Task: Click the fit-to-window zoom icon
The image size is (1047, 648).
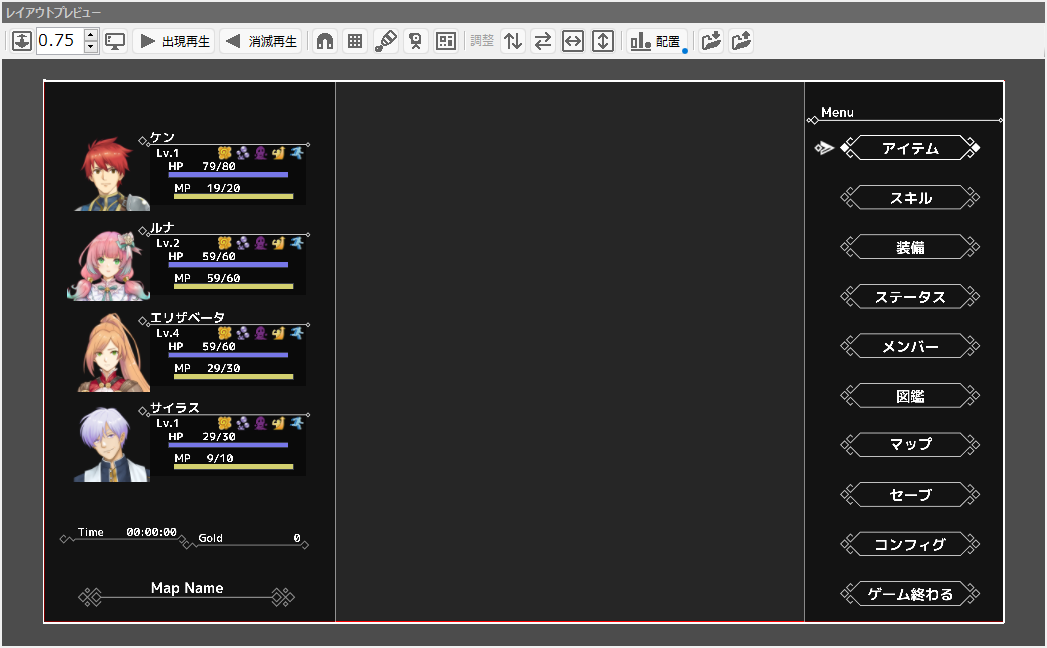Action: pos(22,41)
